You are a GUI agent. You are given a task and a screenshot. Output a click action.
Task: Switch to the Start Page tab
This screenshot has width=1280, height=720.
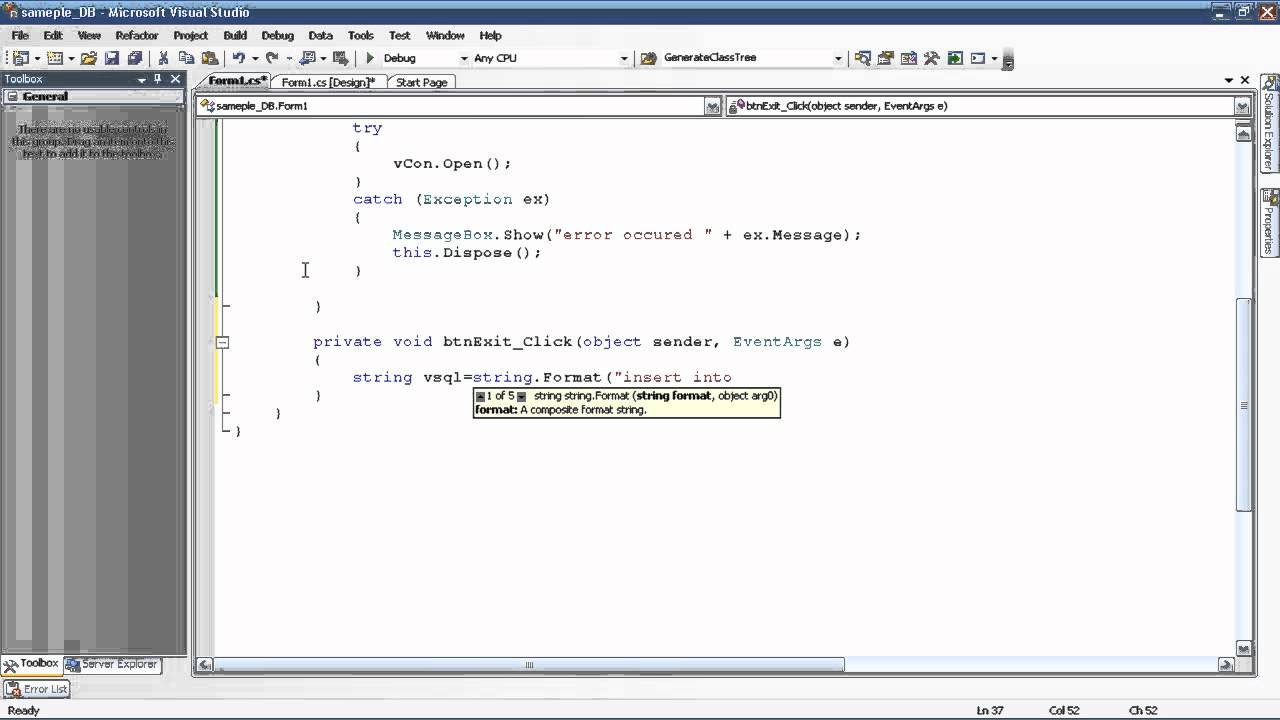[x=421, y=82]
